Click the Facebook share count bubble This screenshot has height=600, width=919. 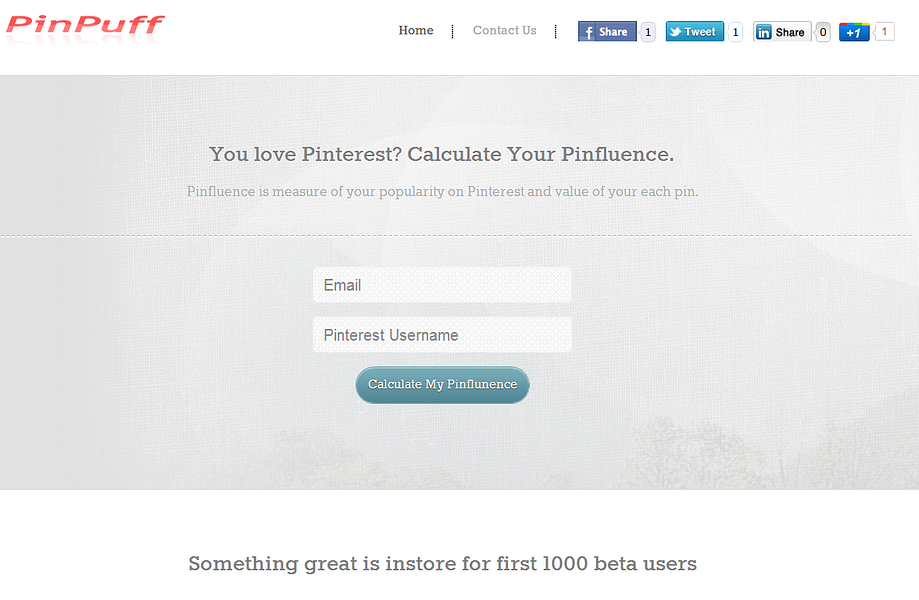pos(648,32)
